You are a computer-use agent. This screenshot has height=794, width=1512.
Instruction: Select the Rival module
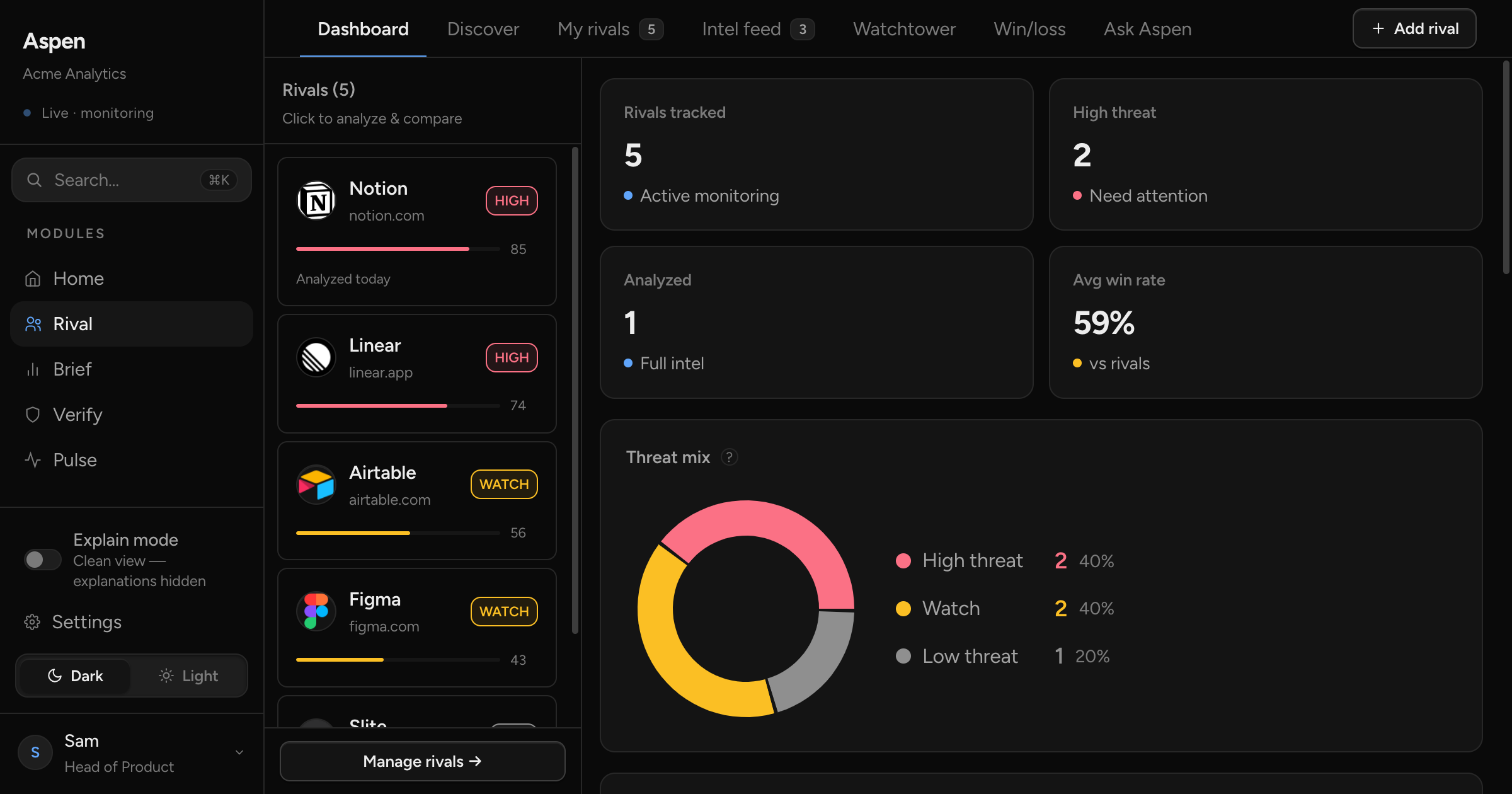point(132,324)
